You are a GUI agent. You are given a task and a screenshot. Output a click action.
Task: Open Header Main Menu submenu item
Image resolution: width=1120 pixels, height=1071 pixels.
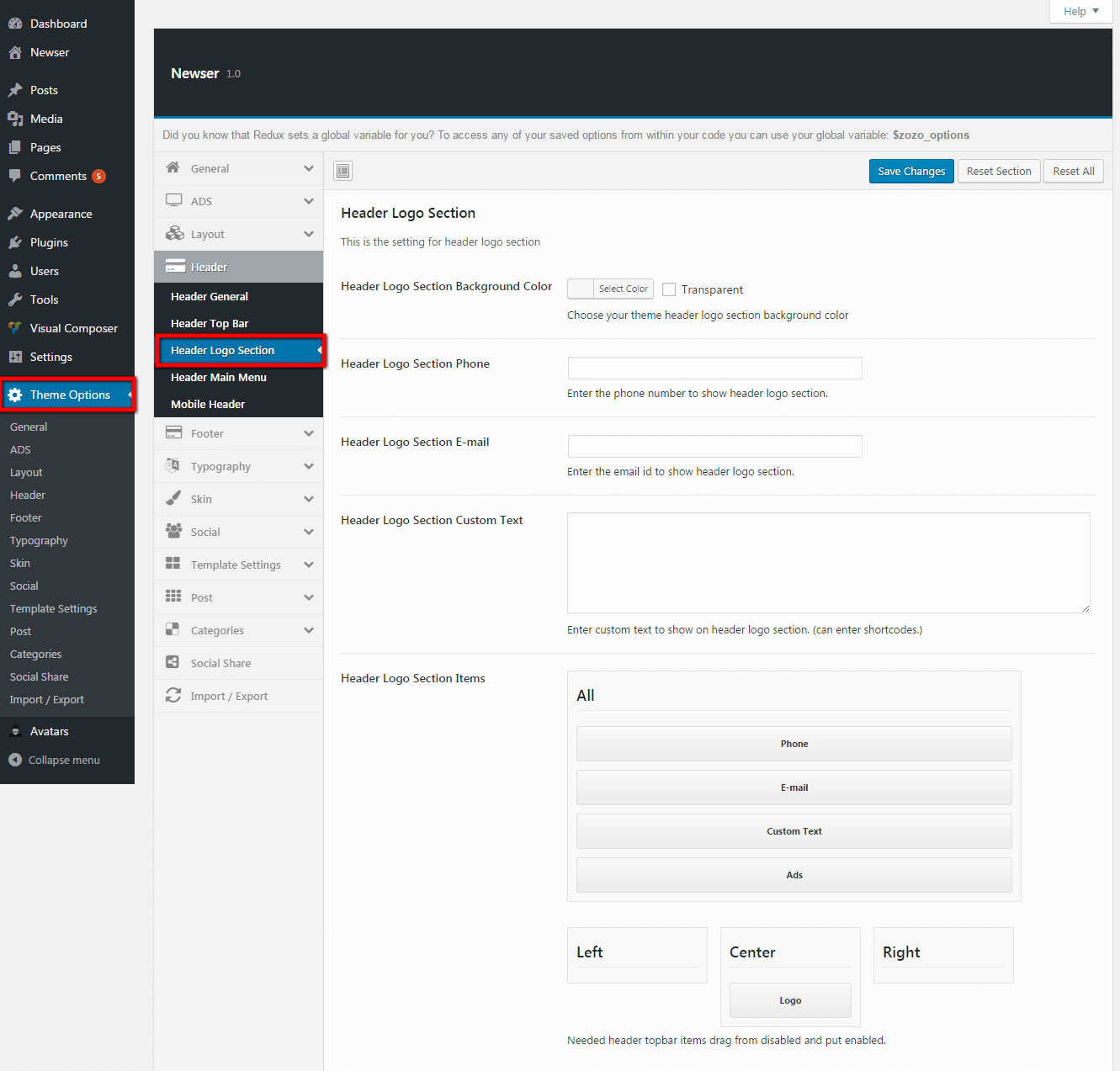(219, 377)
